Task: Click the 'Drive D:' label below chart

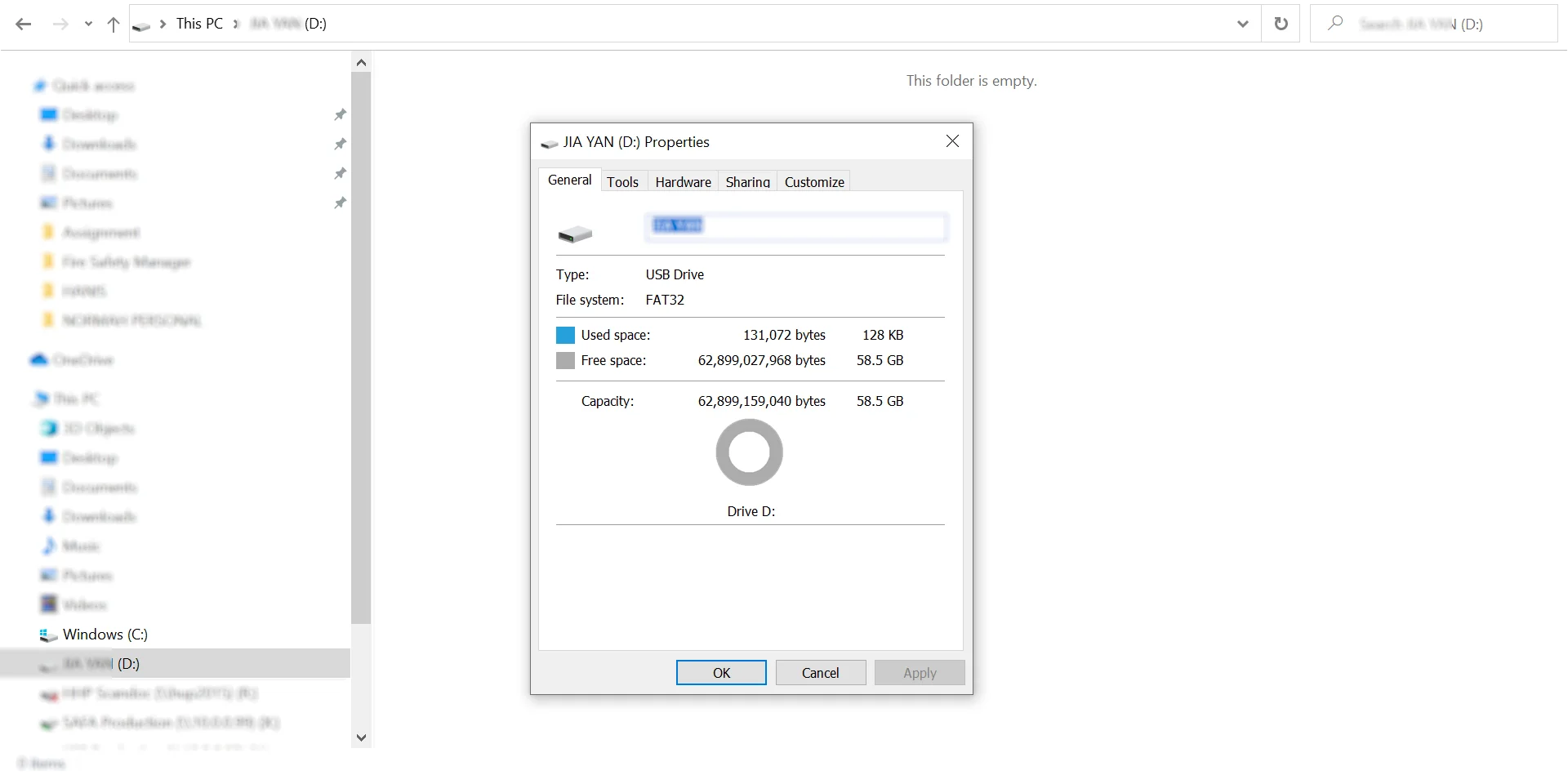Action: point(751,511)
